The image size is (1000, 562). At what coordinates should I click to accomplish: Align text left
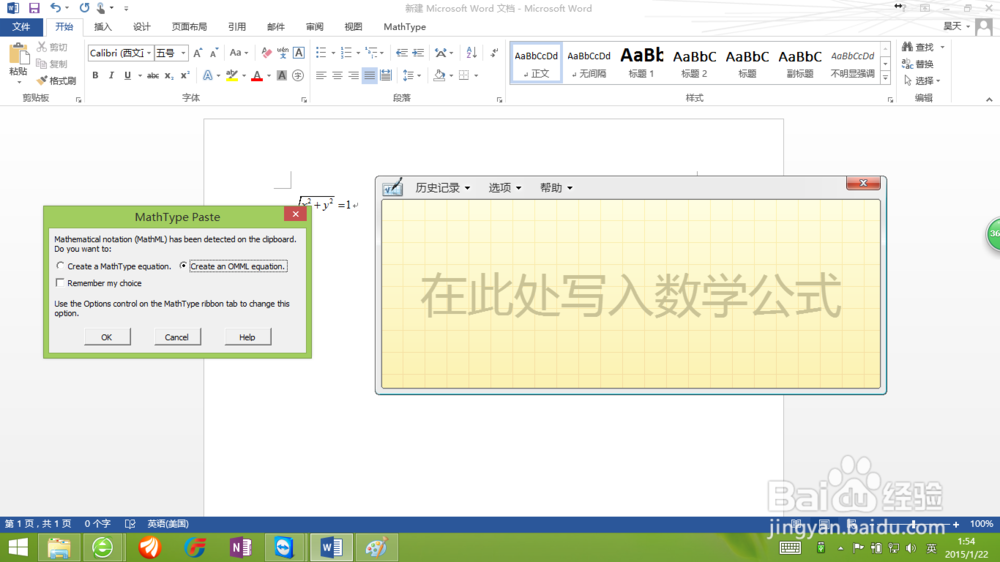click(321, 75)
